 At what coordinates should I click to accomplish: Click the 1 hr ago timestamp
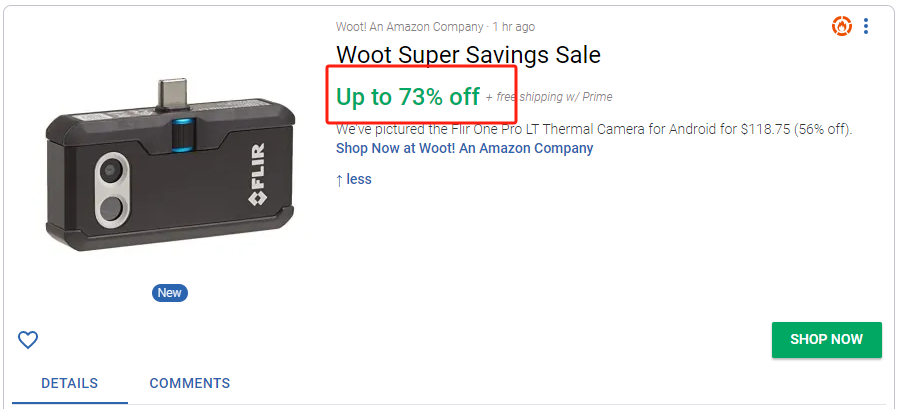coord(513,26)
